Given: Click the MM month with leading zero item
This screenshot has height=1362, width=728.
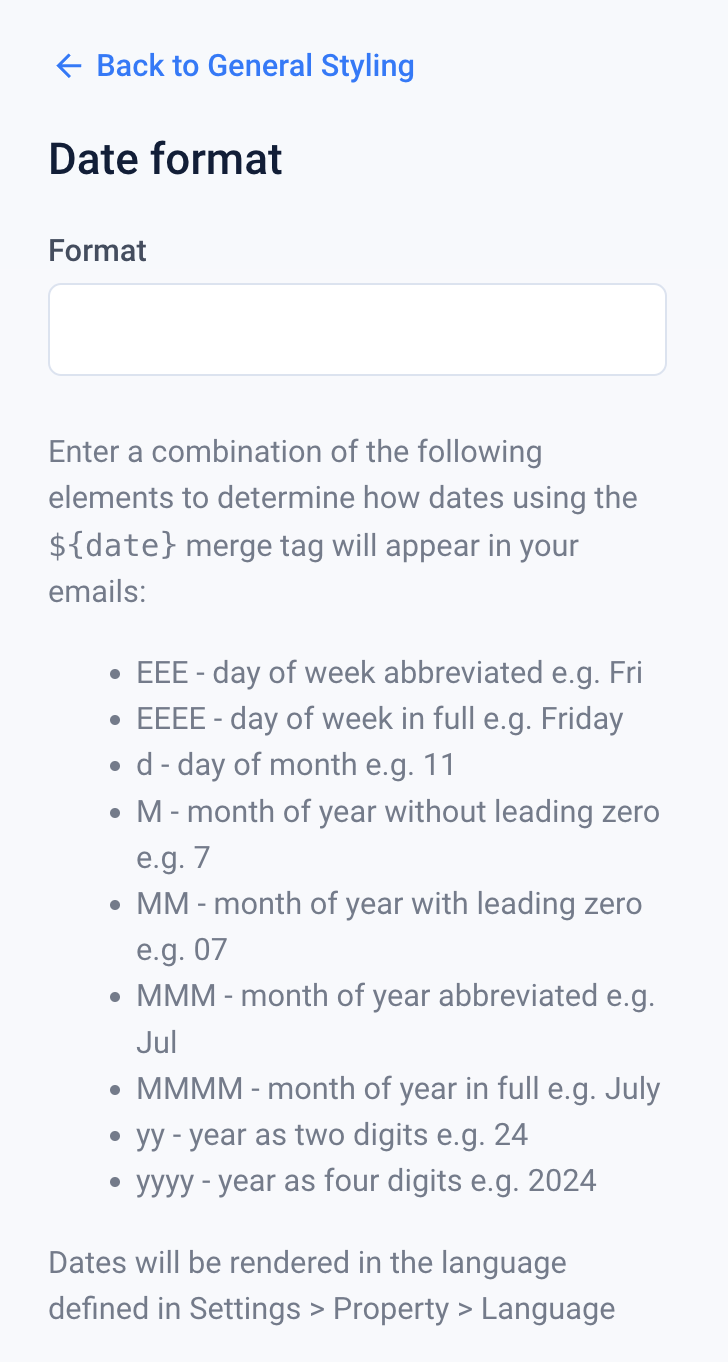Looking at the screenshot, I should pyautogui.click(x=389, y=904).
